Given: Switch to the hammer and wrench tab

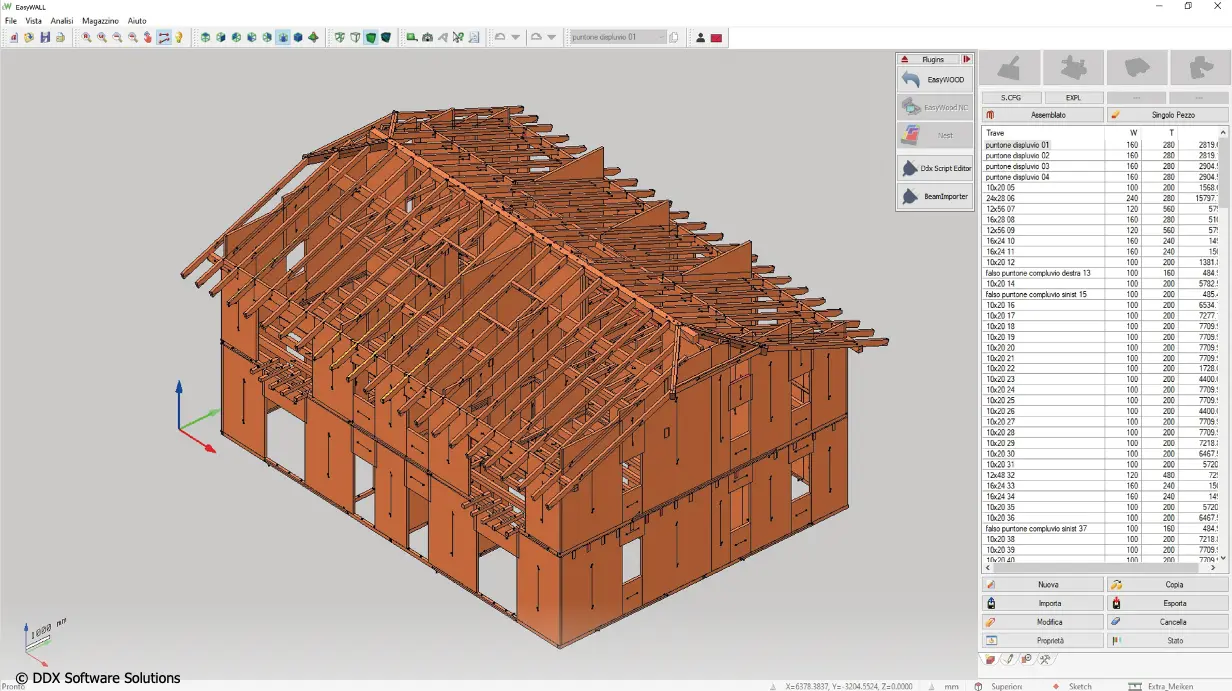Looking at the screenshot, I should click(x=1045, y=659).
